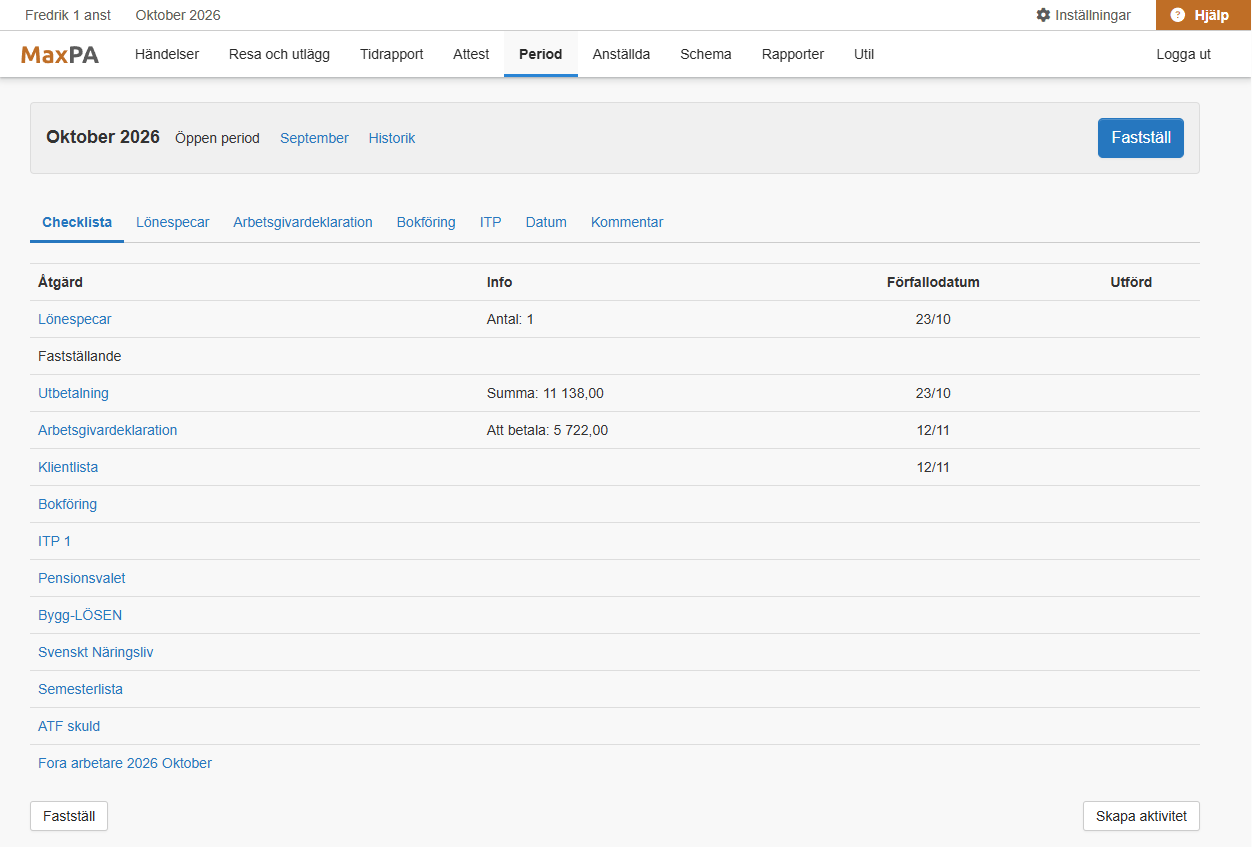Click Arbetsgivardeklaration in the checklist rows
This screenshot has width=1252, height=847.
click(108, 430)
